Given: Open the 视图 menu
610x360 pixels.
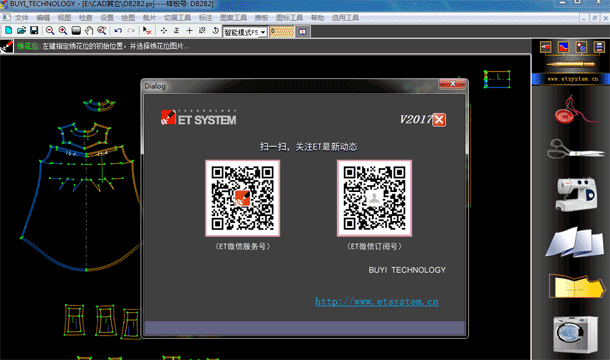Looking at the screenshot, I should (64, 18).
